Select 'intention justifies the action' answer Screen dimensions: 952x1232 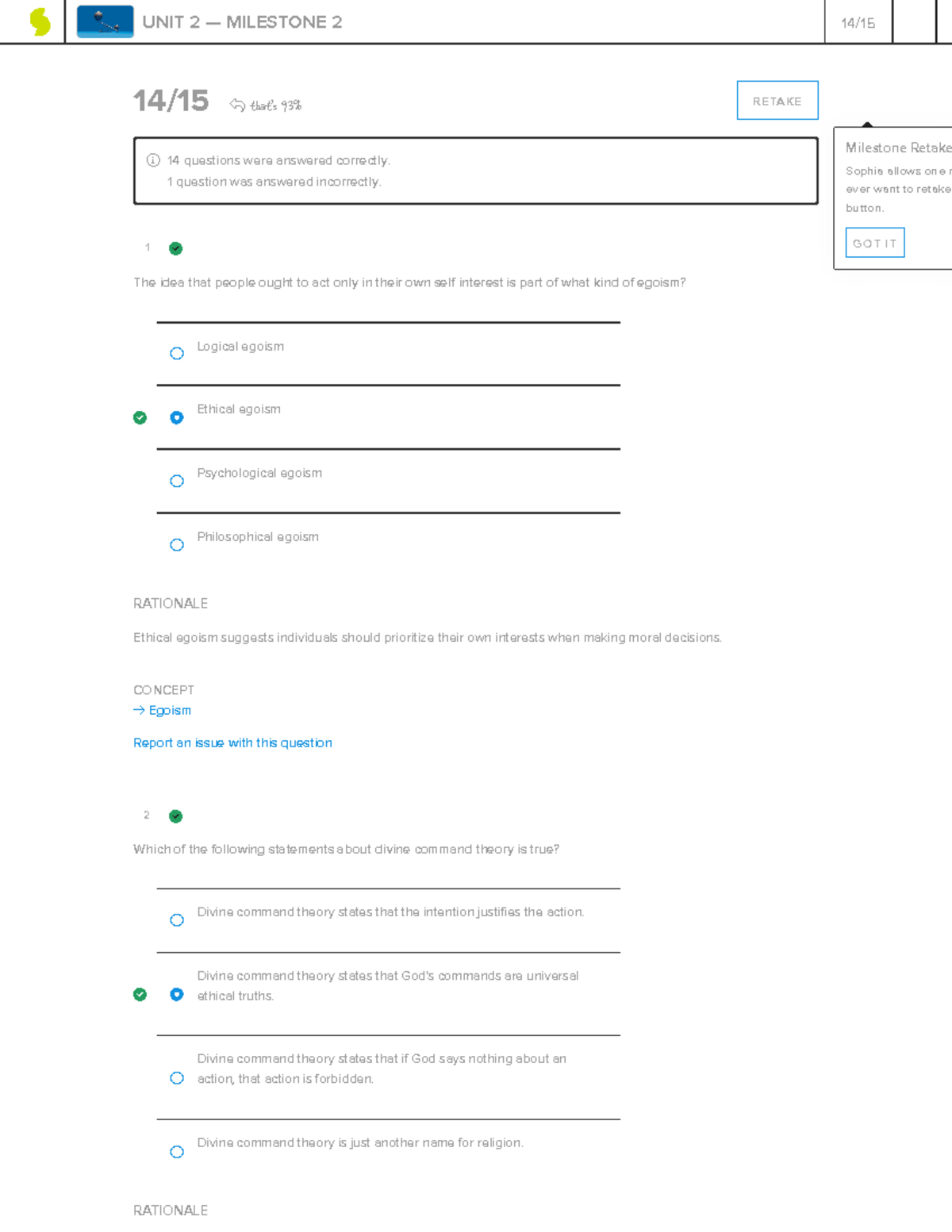[x=177, y=920]
